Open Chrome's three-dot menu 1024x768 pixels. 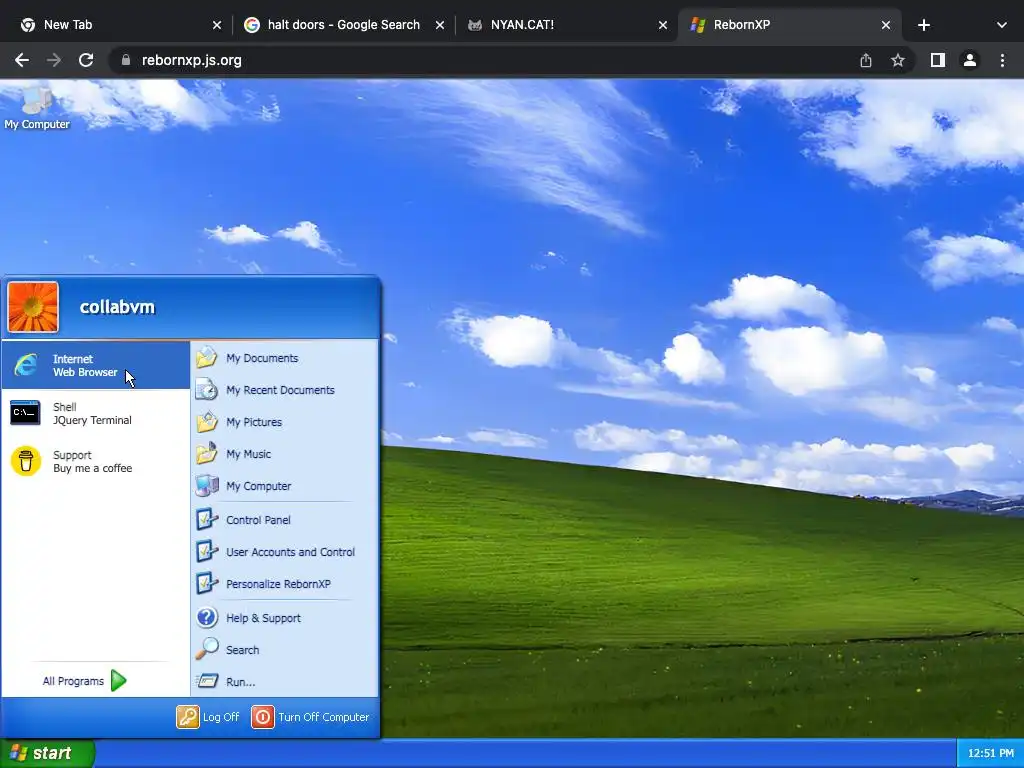(1002, 60)
